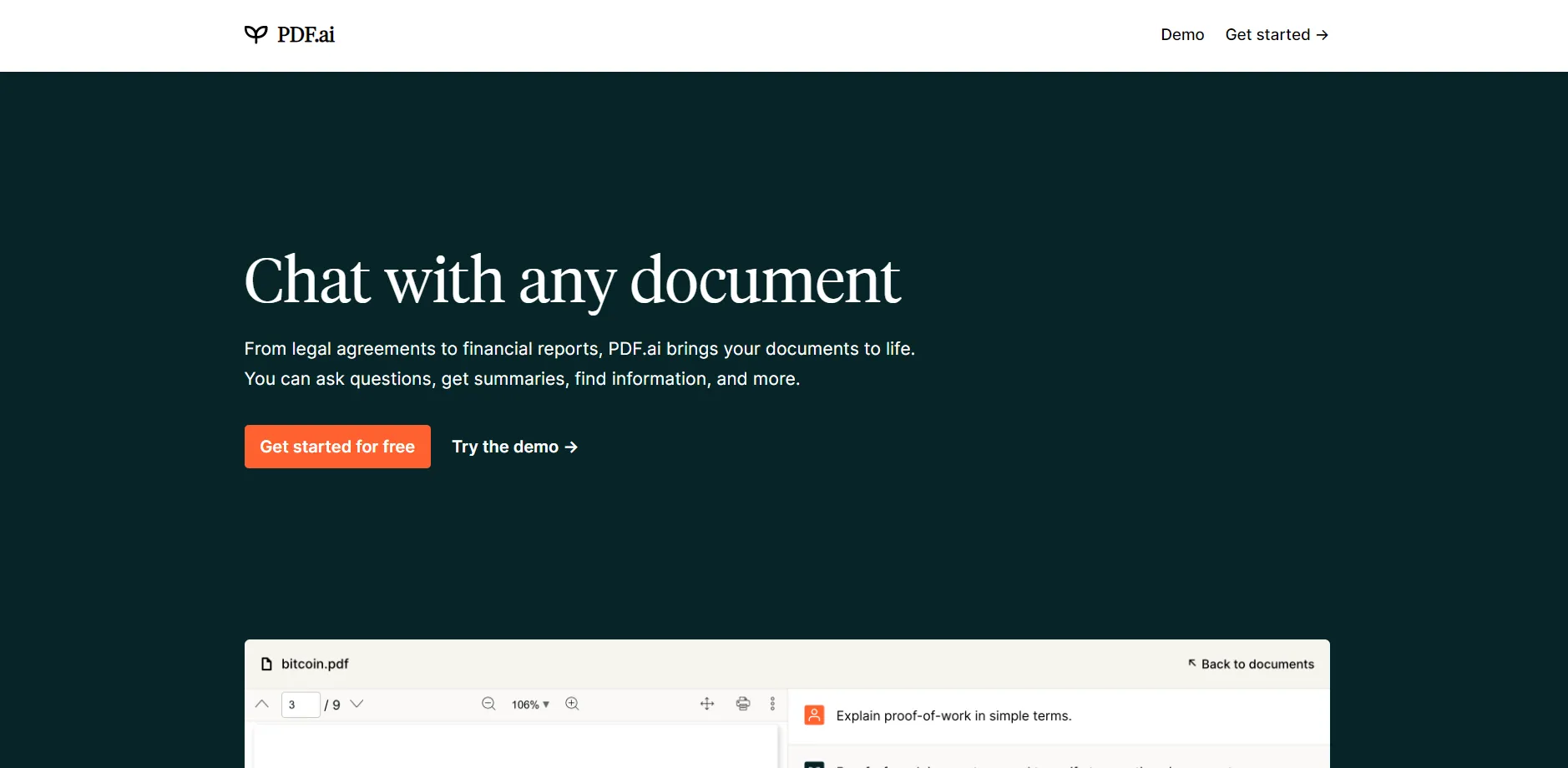
Task: Go to previous page with the up chevron
Action: 260,704
